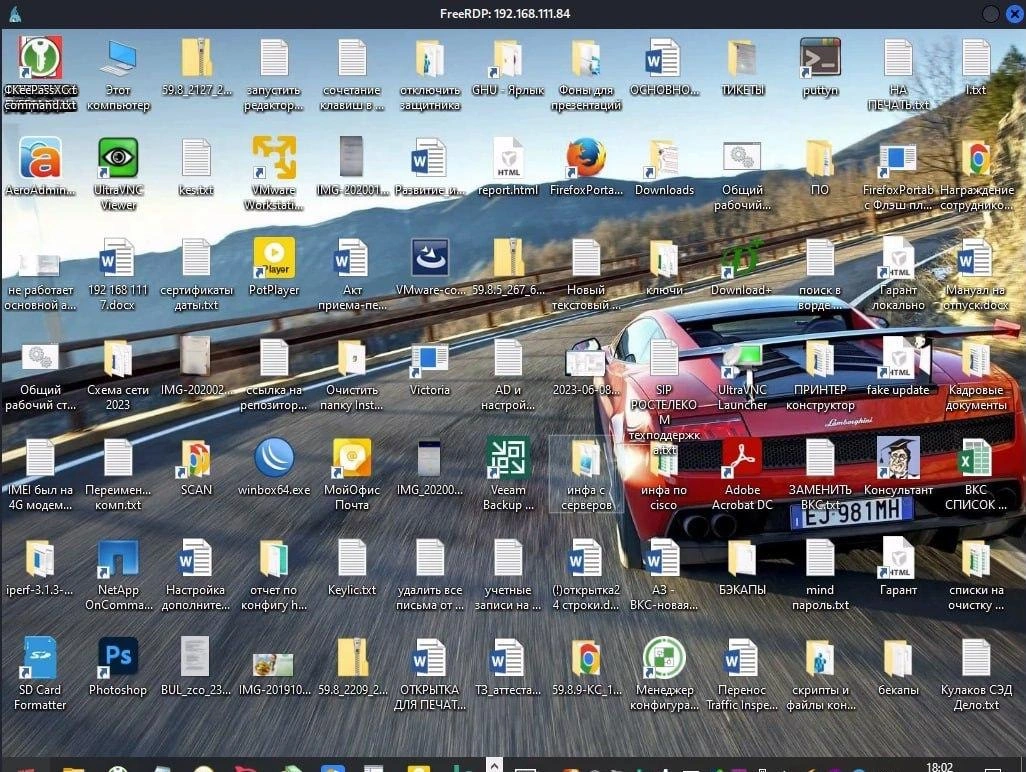
Task: Open the PotPlayer shortcut
Action: (x=273, y=259)
